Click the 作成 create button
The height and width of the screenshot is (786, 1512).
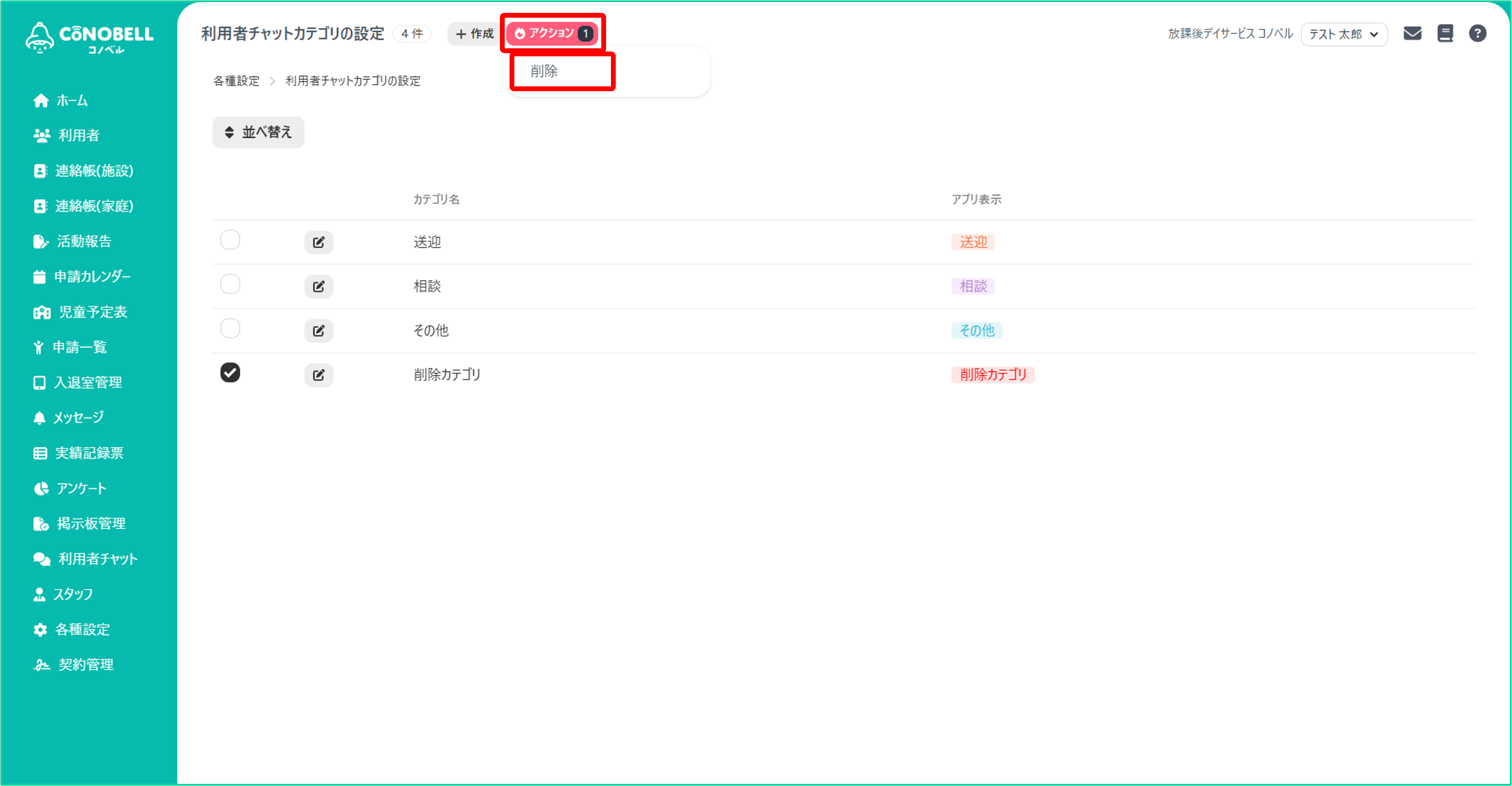click(x=474, y=34)
